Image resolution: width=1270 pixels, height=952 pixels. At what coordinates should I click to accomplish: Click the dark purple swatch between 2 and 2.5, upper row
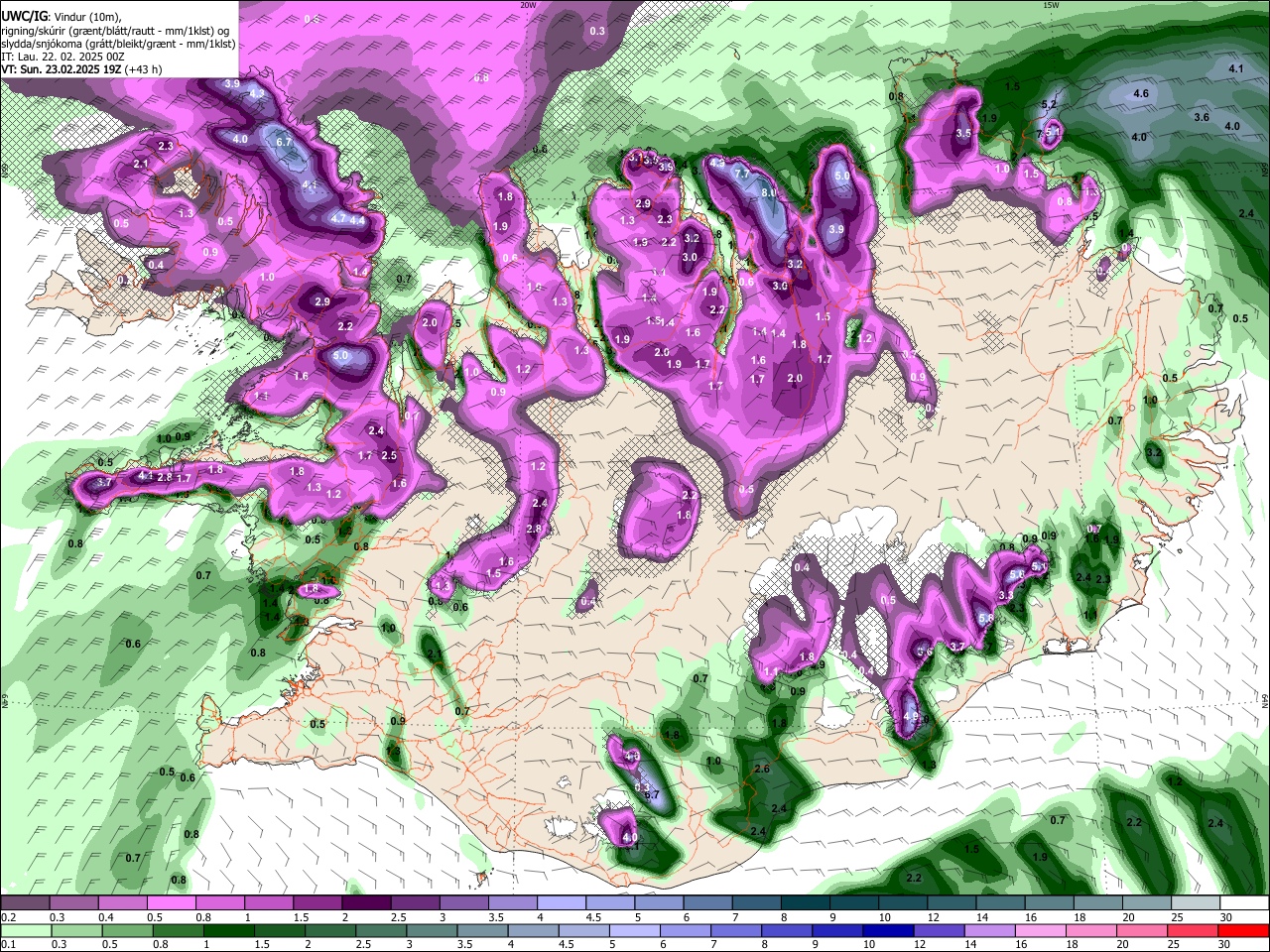[x=366, y=903]
